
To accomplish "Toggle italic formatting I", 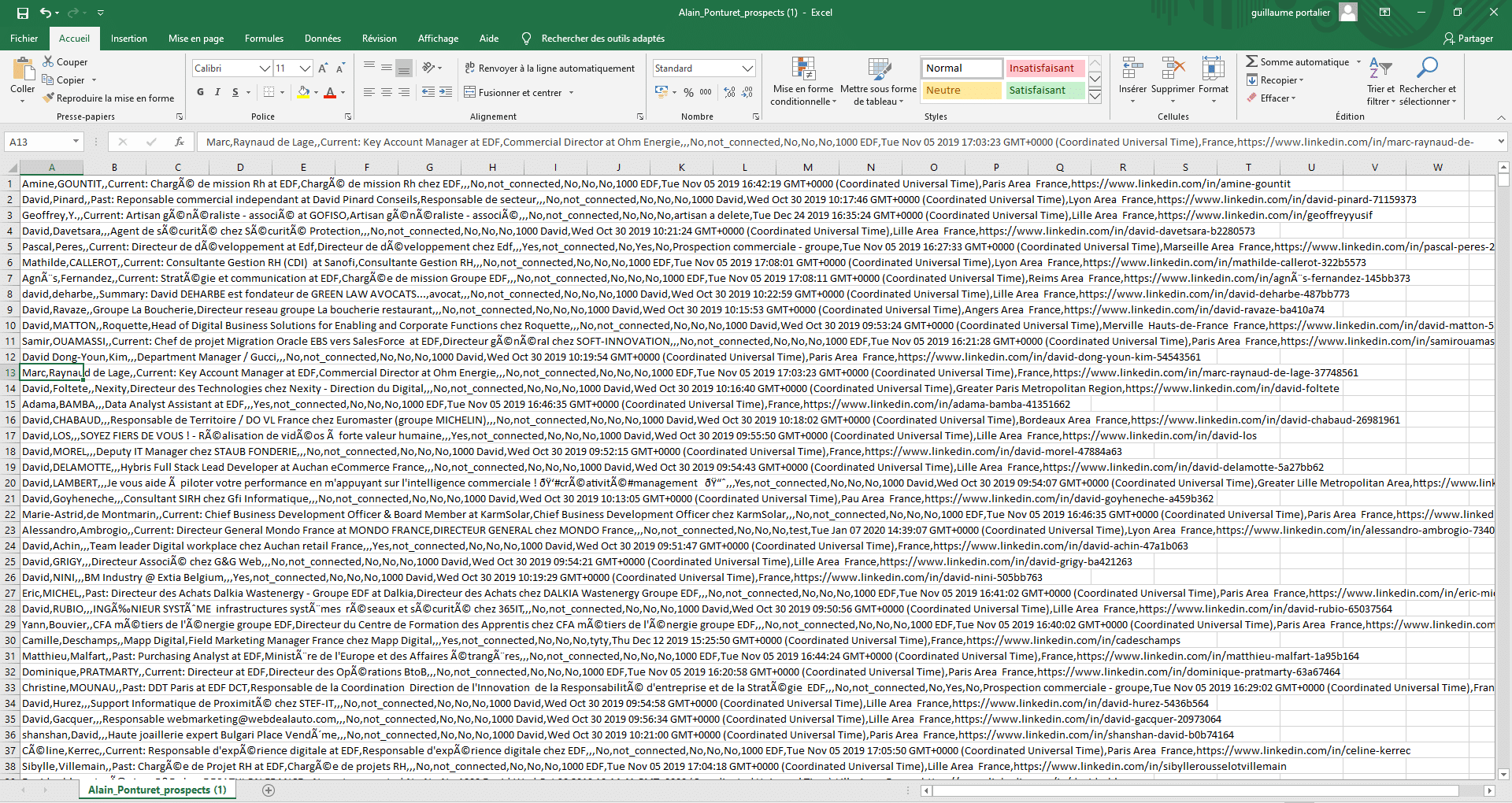I will click(x=218, y=92).
